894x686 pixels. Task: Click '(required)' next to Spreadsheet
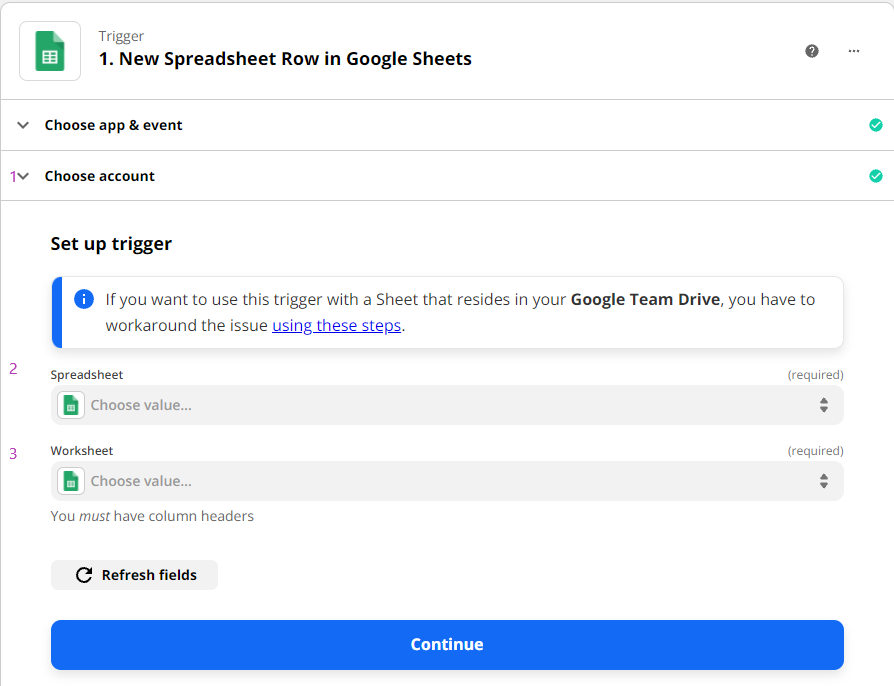tap(815, 375)
